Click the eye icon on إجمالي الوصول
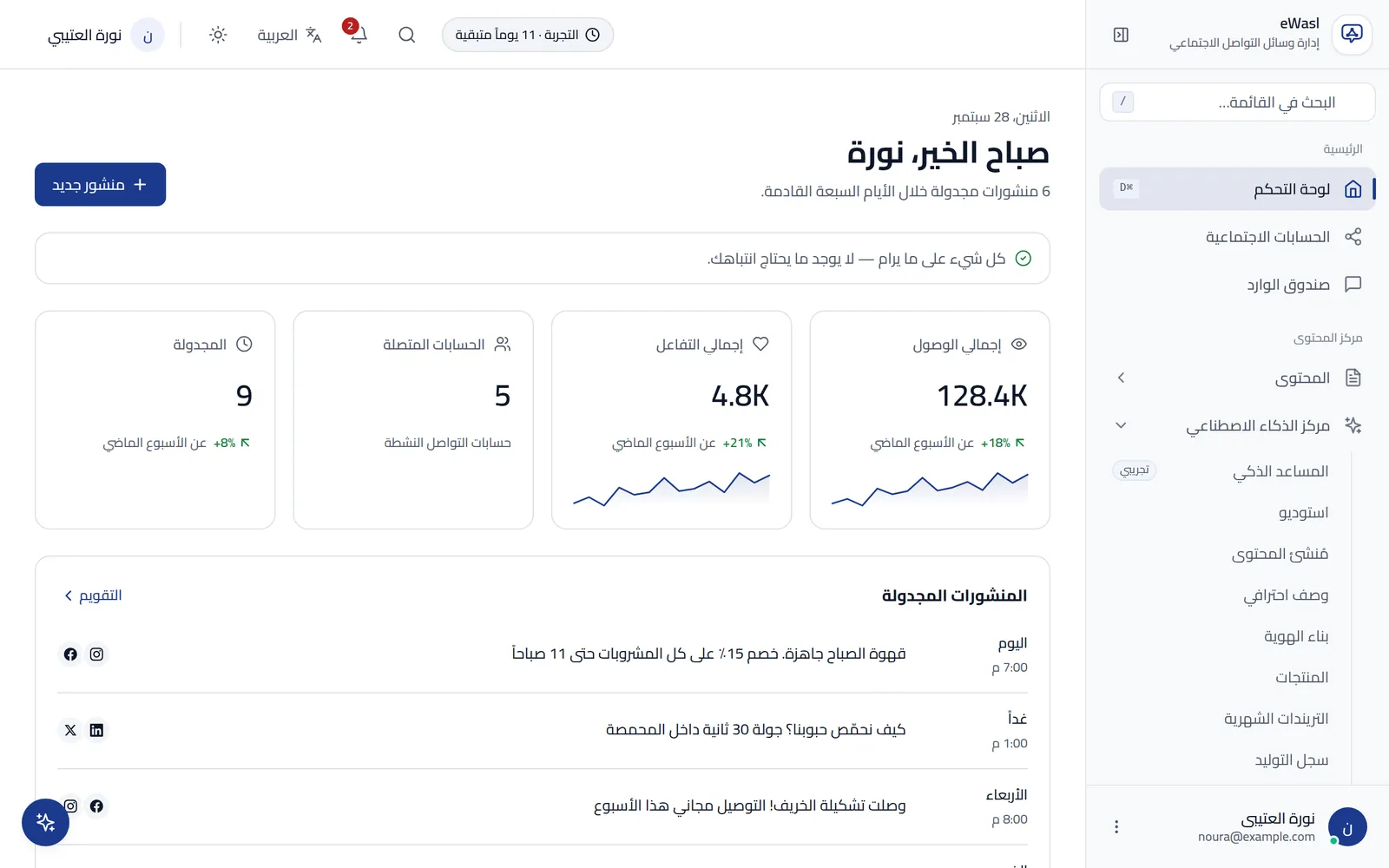 [1019, 345]
